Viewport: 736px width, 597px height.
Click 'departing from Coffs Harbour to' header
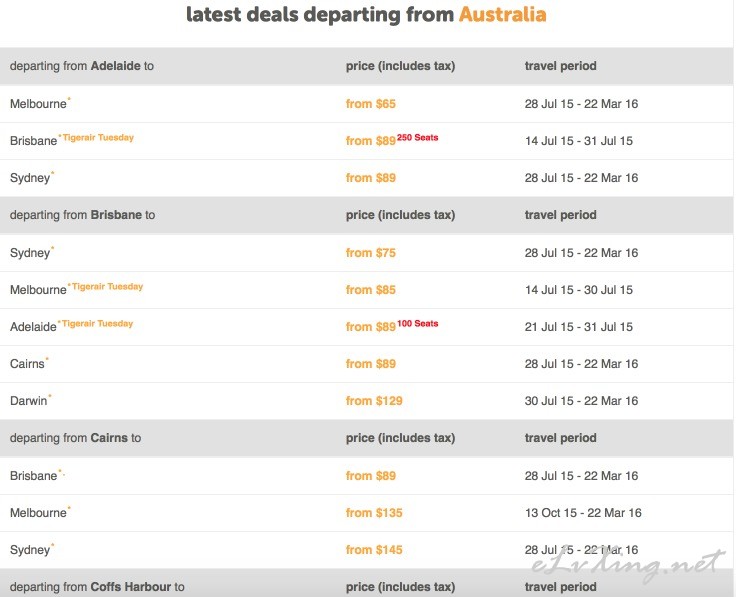point(97,587)
